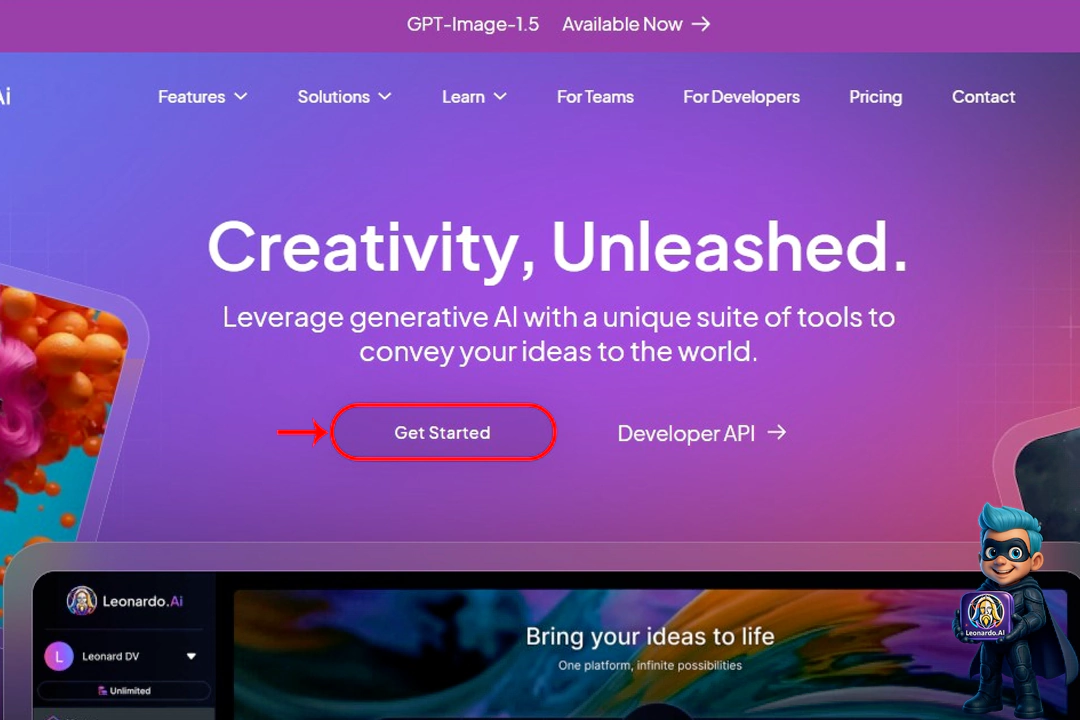Click the arrow after Available Now
Viewport: 1080px width, 720px height.
coord(701,24)
